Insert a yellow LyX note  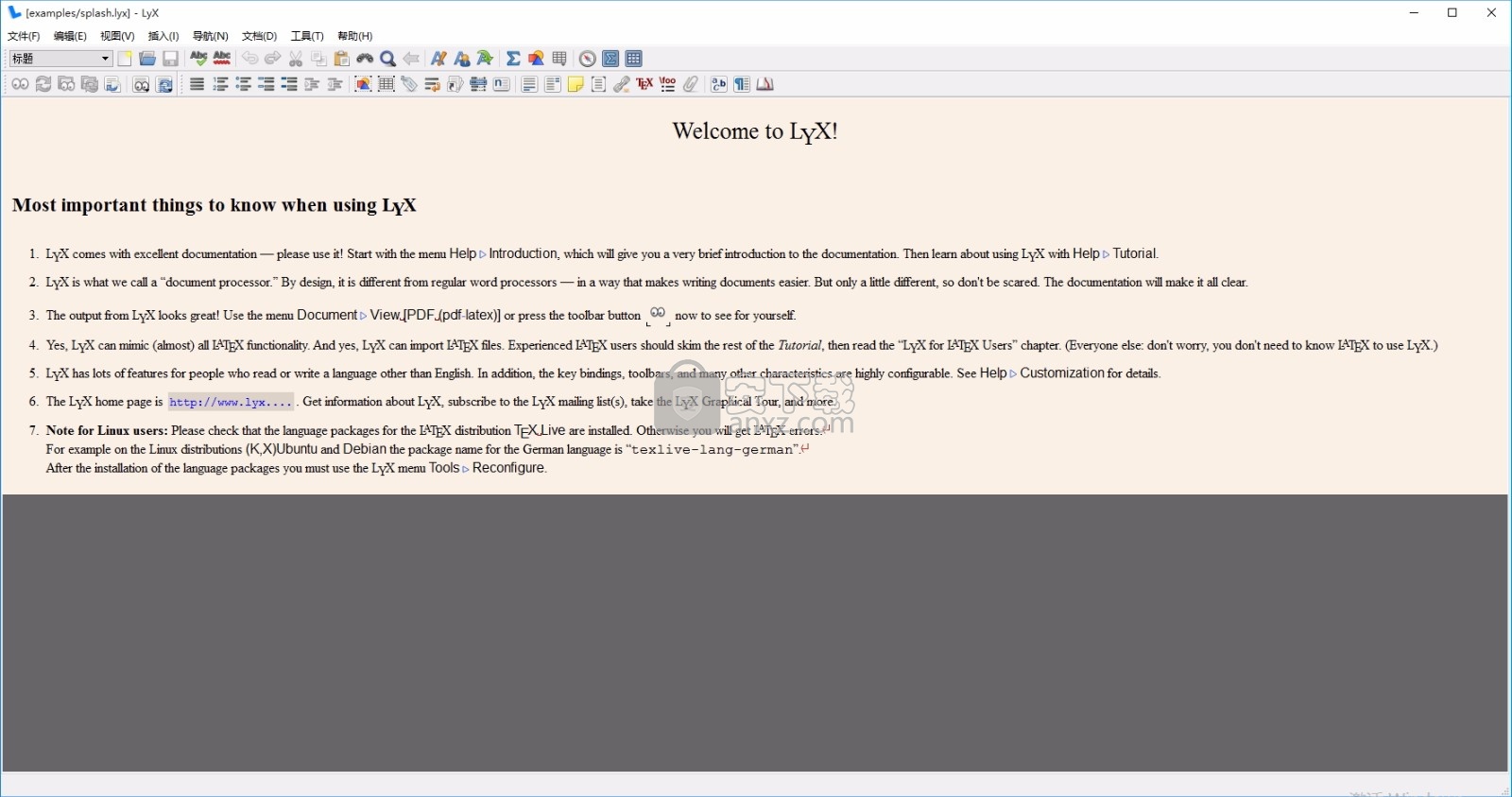[x=576, y=84]
